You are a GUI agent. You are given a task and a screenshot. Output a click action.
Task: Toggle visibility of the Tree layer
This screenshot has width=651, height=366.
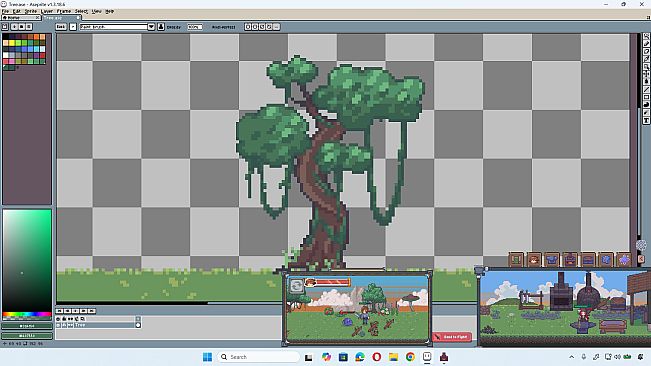(59, 325)
